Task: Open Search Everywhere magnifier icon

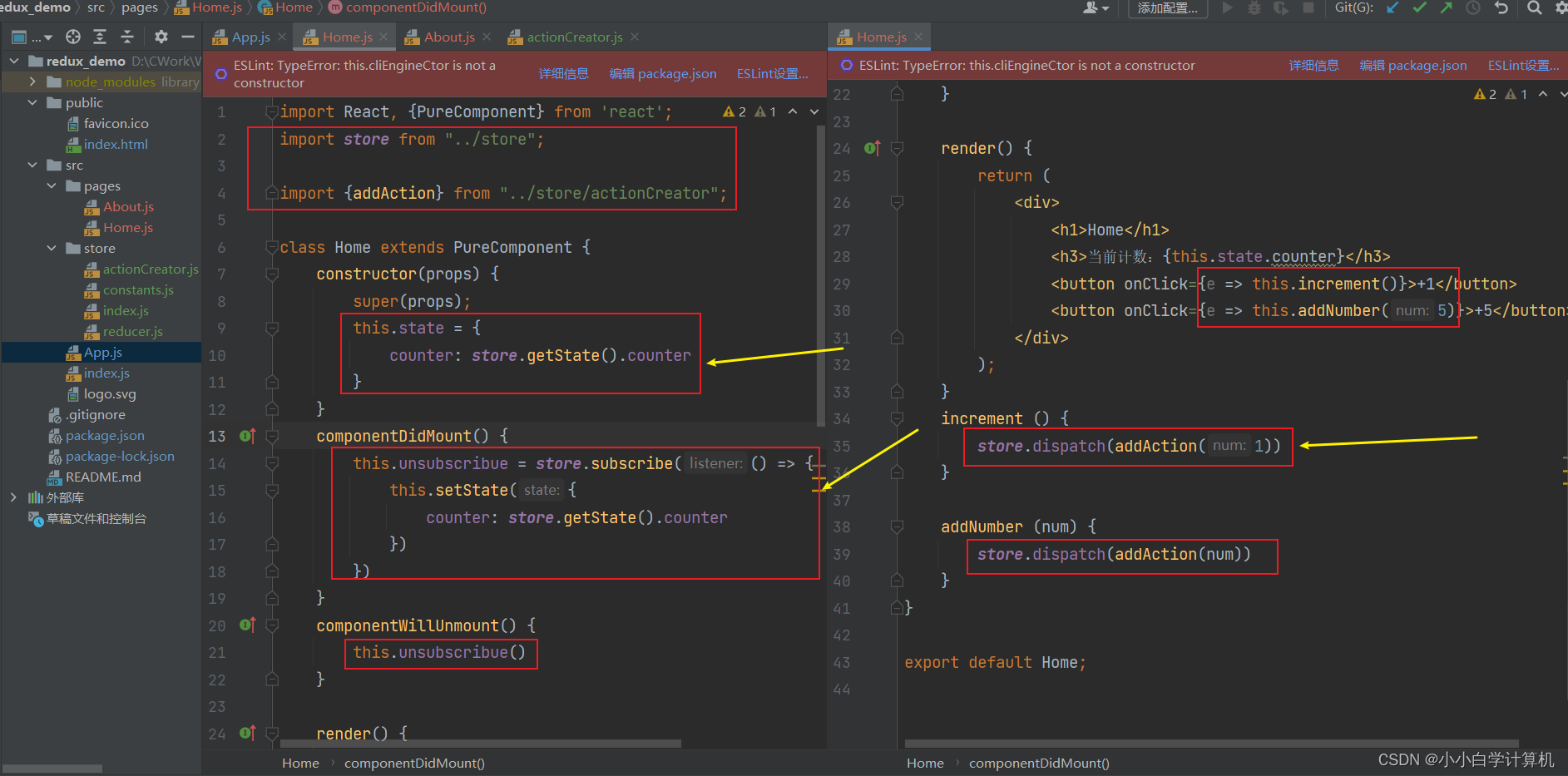Action: (1535, 7)
